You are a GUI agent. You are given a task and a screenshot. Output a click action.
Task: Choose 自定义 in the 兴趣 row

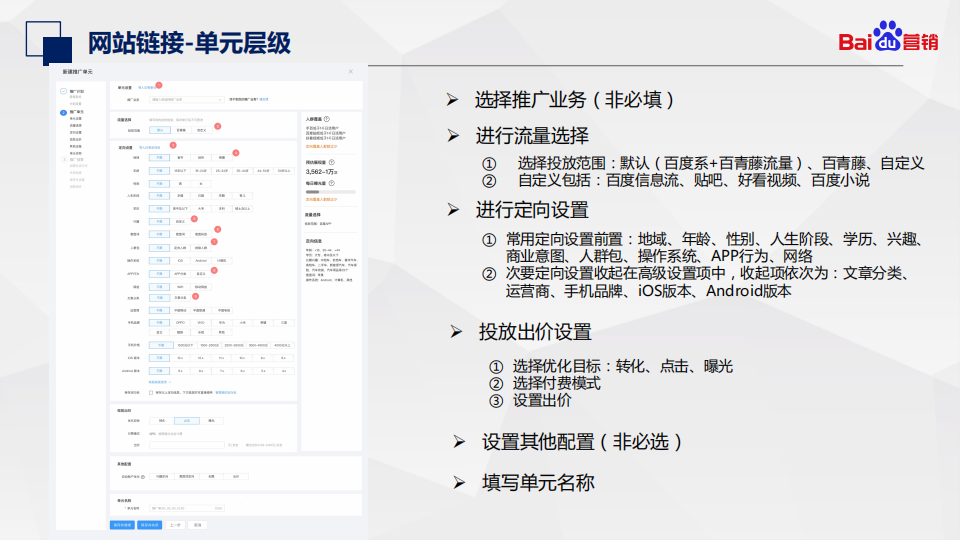coord(181,222)
